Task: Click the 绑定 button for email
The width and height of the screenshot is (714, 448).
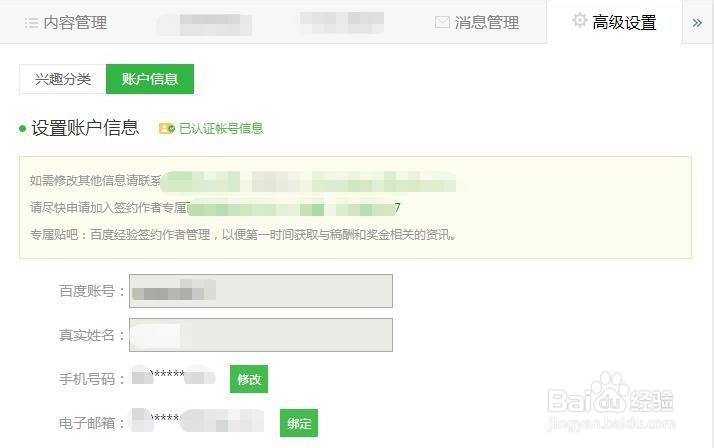Action: coord(299,423)
